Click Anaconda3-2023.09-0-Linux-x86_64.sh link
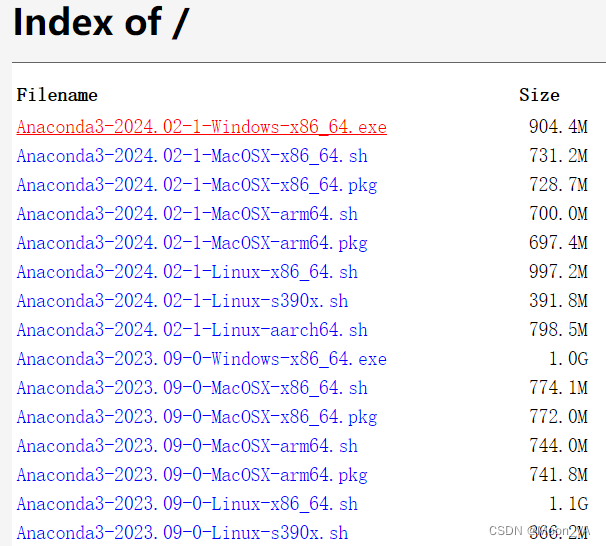606x546 pixels. pos(187,504)
